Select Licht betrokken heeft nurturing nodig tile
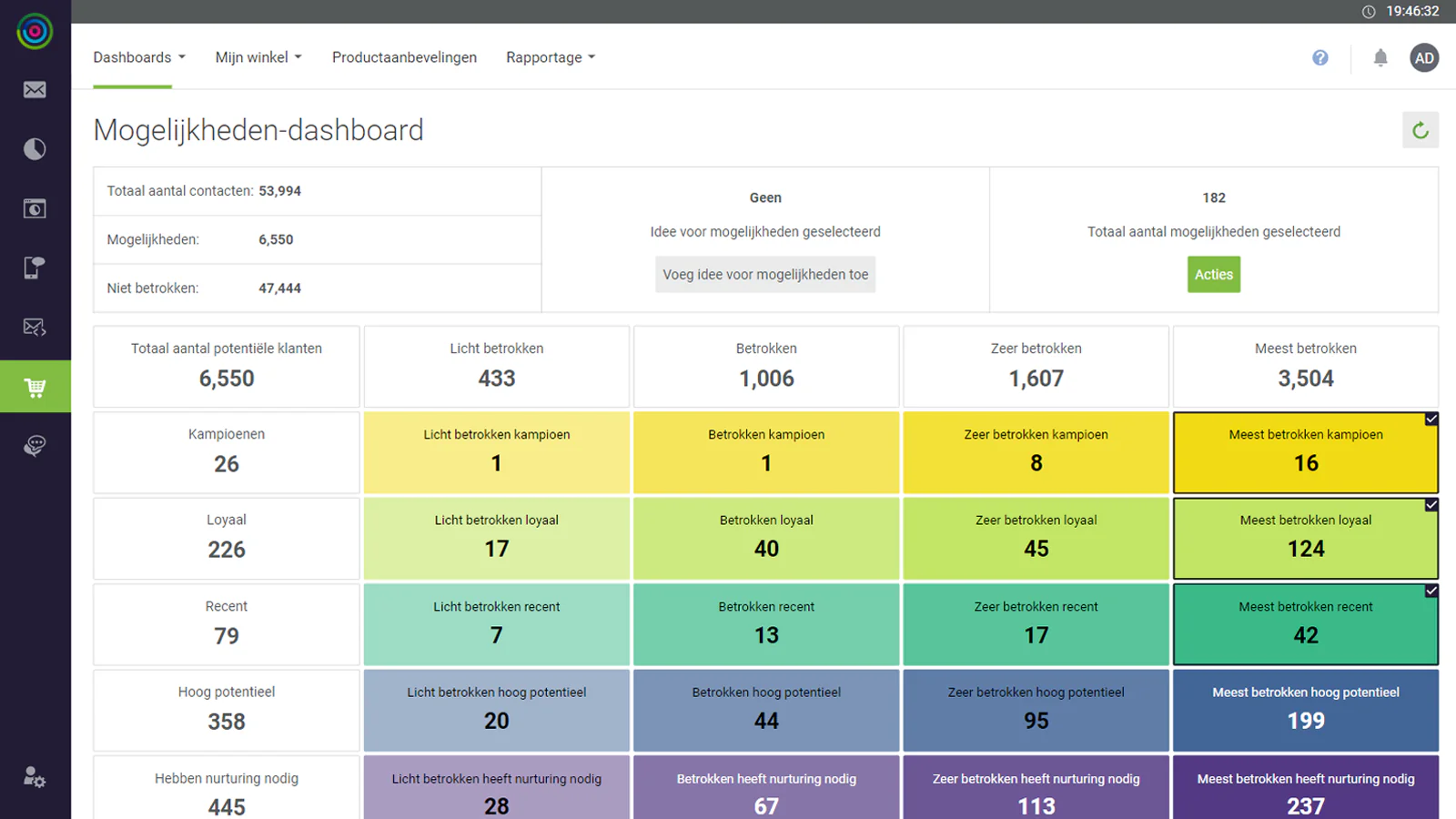Viewport: 1456px width, 819px height. [497, 788]
